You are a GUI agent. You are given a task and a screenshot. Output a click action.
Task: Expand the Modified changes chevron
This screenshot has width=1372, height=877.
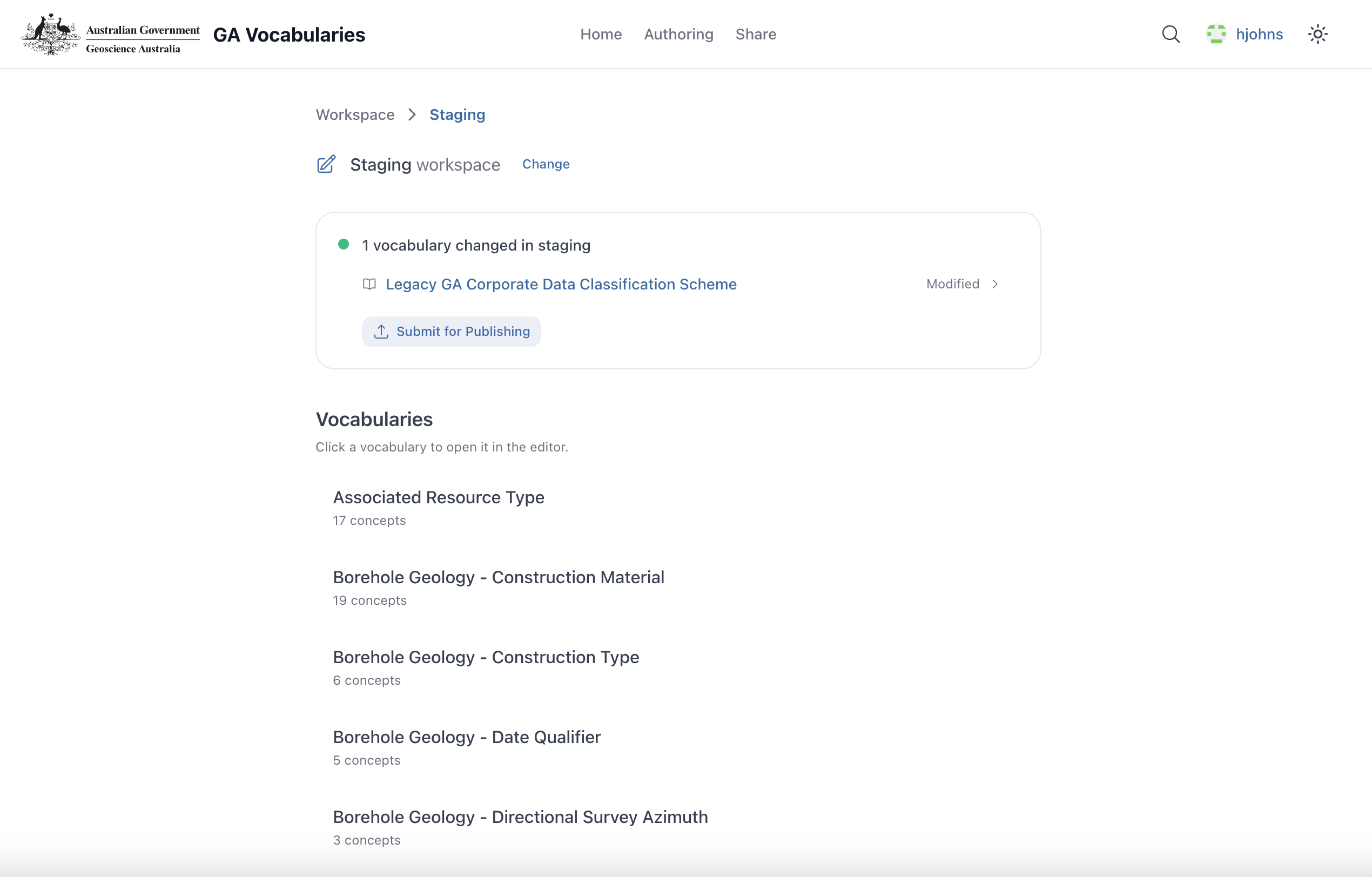tap(996, 284)
